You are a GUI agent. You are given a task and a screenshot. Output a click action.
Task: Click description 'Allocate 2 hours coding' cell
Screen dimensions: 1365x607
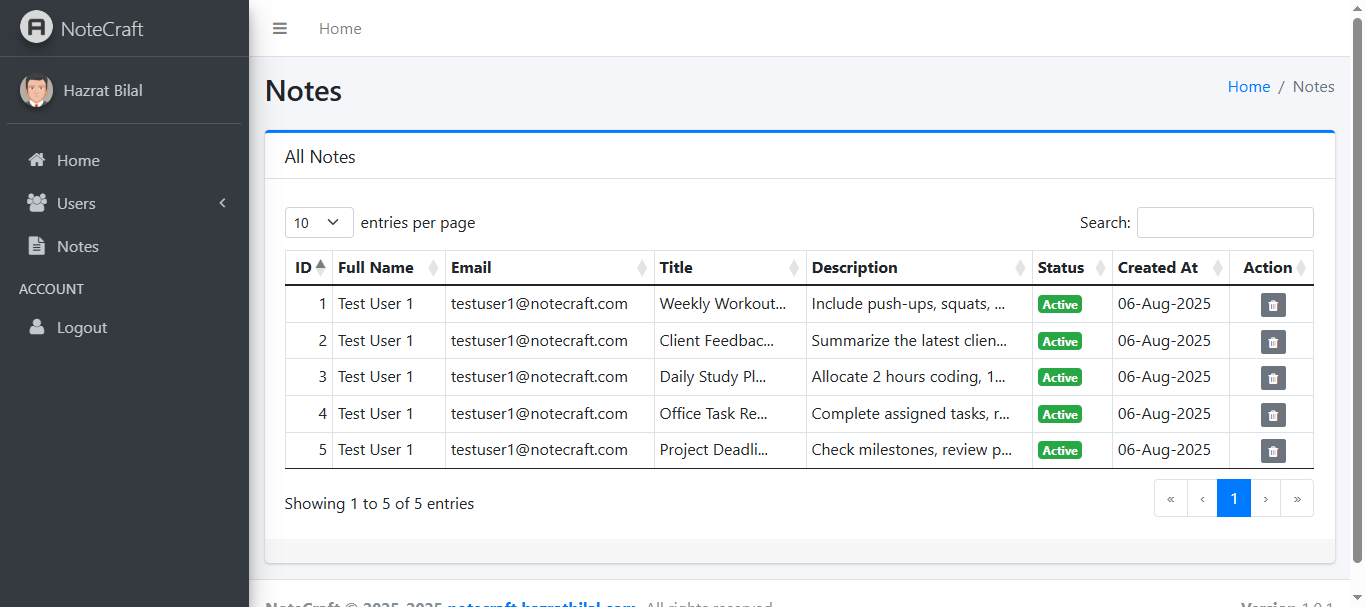pyautogui.click(x=919, y=377)
